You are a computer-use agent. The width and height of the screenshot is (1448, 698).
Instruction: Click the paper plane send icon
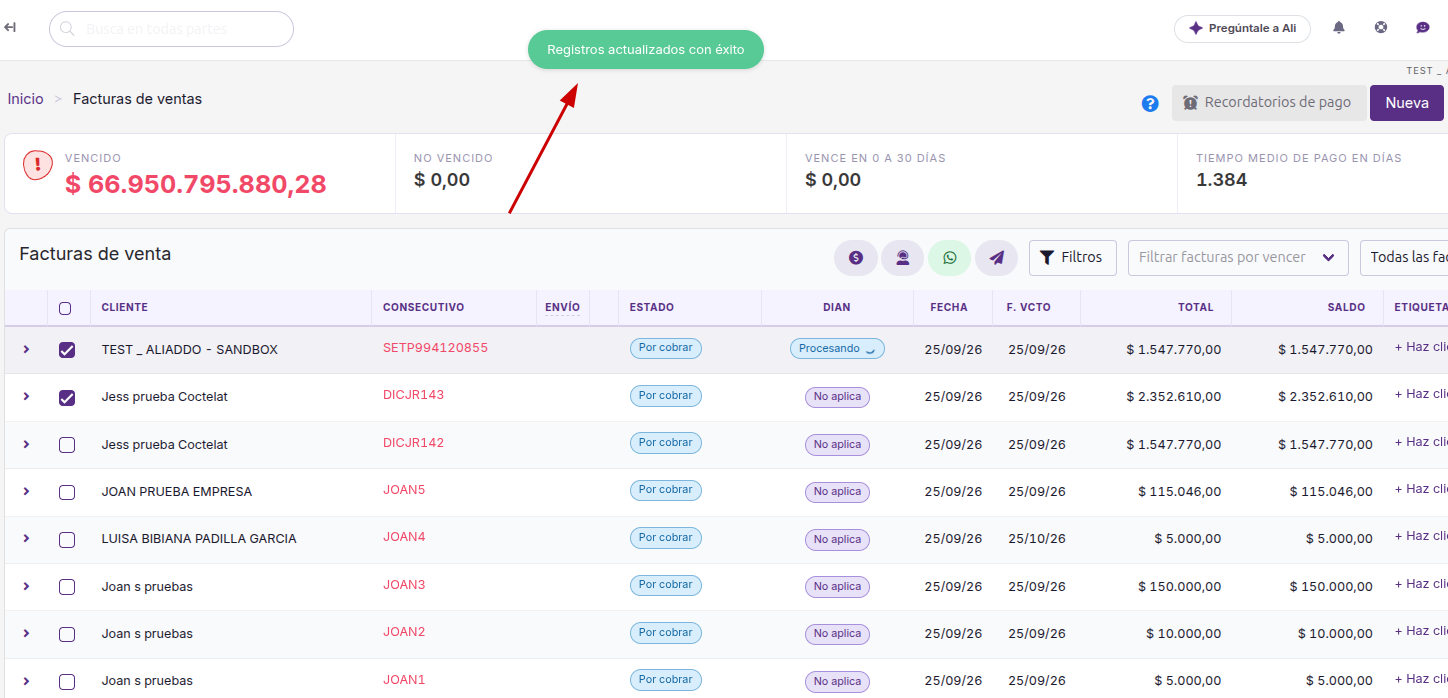click(997, 258)
